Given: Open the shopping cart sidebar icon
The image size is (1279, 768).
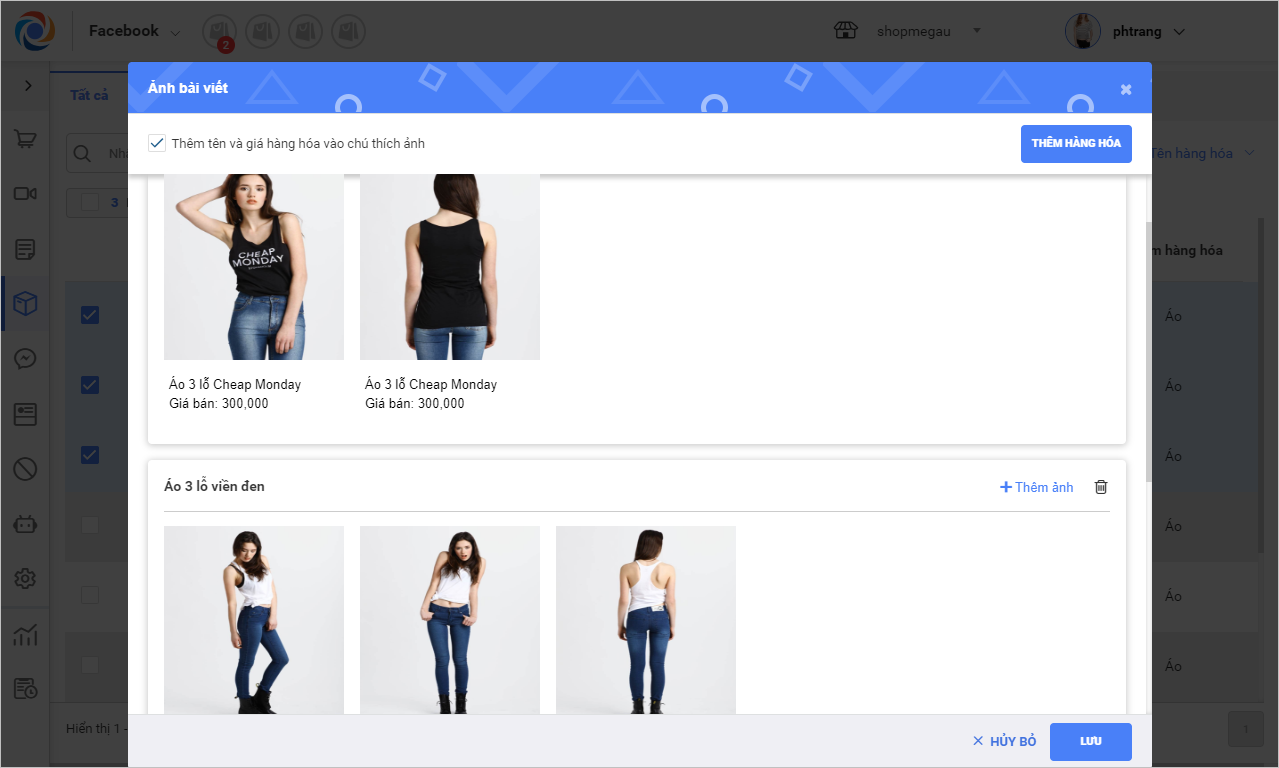Looking at the screenshot, I should click(x=25, y=140).
